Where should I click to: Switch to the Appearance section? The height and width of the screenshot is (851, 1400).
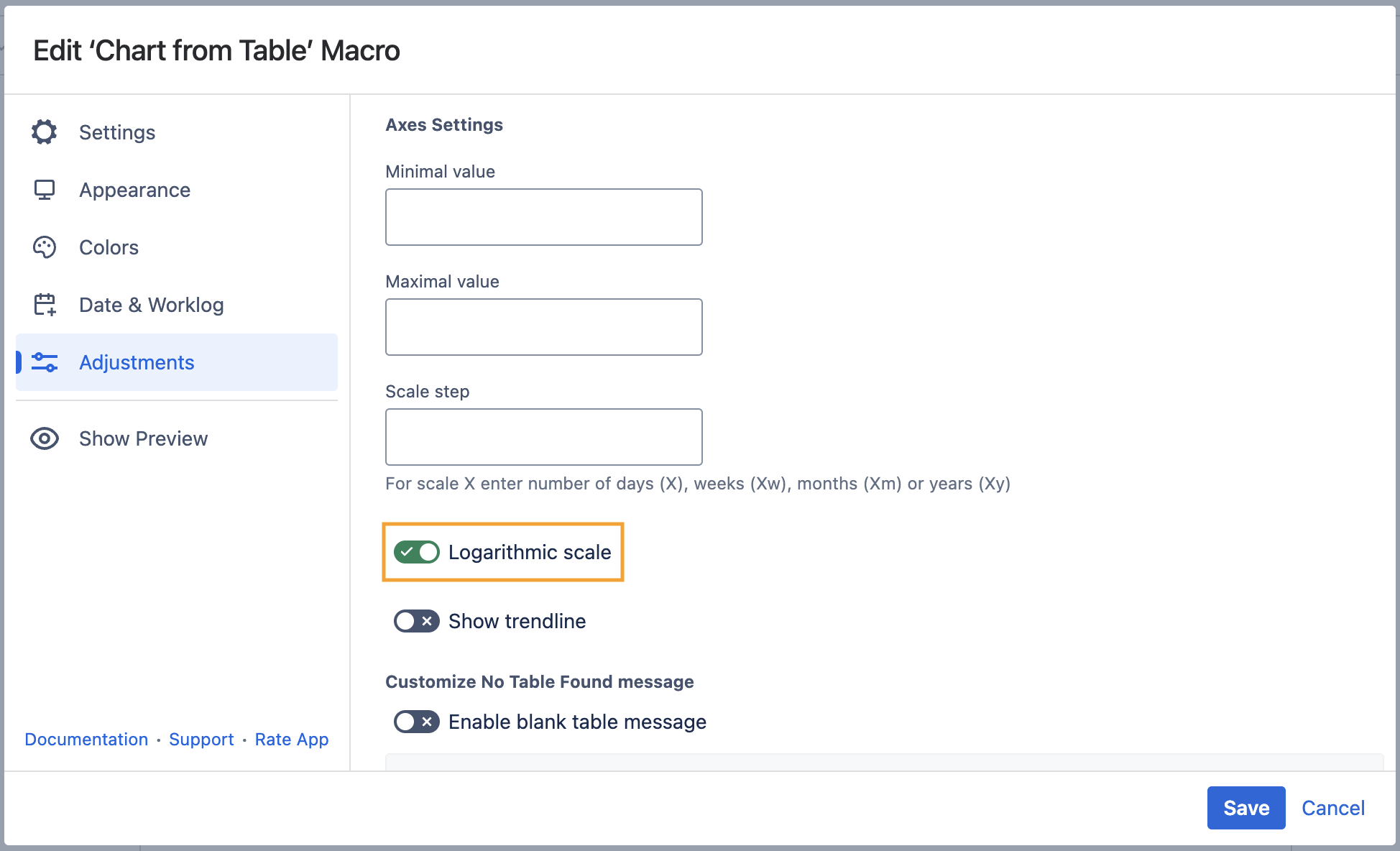(x=135, y=190)
